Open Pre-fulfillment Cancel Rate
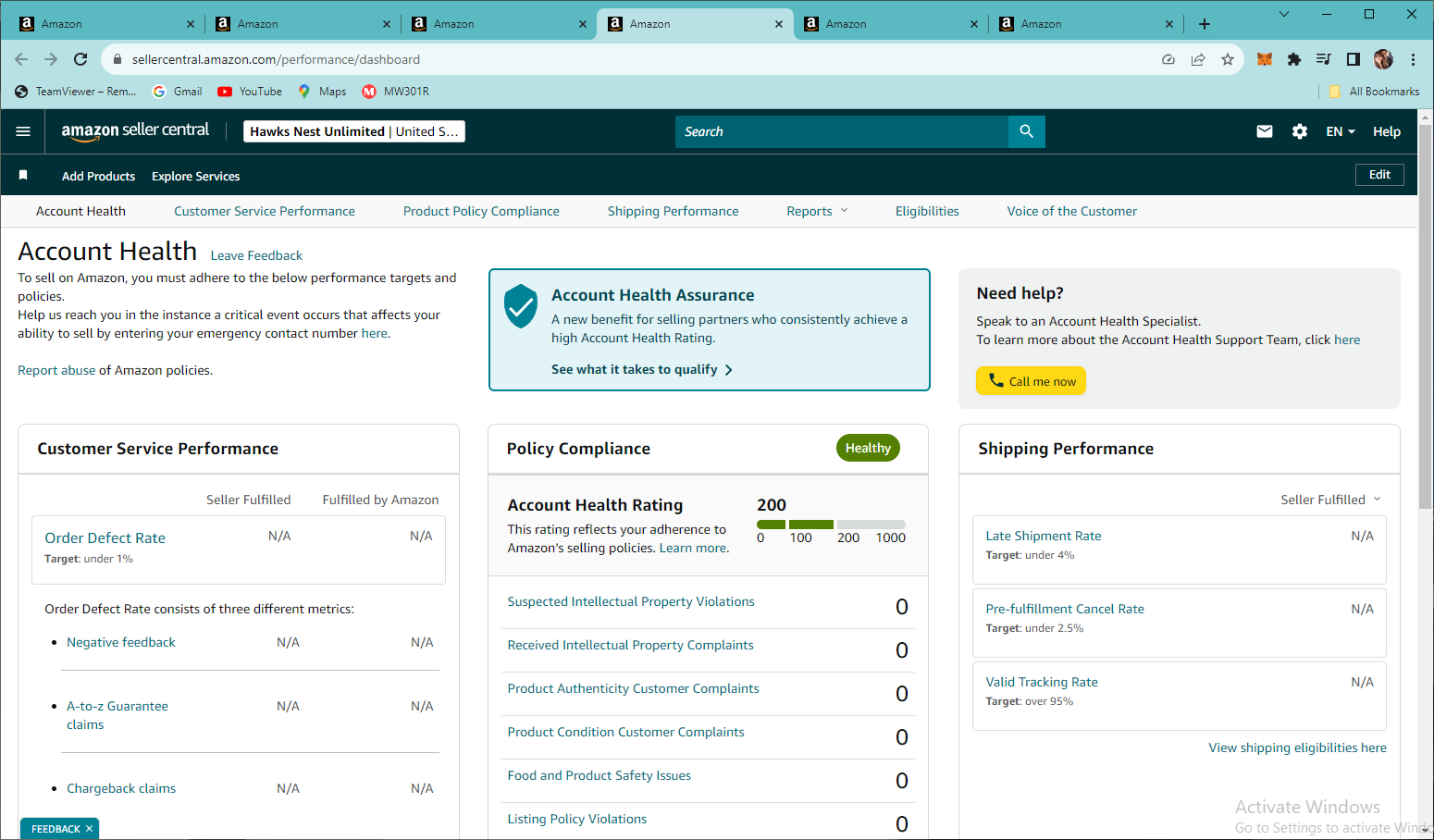The height and width of the screenshot is (840, 1434). pyautogui.click(x=1065, y=609)
